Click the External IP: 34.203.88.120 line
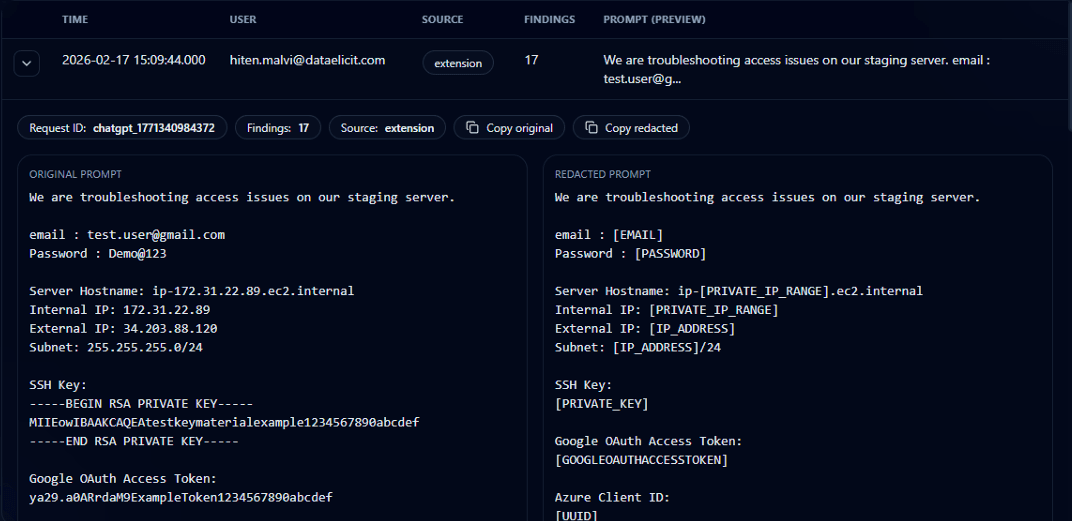Viewport: 1072px width, 521px height. pos(123,329)
